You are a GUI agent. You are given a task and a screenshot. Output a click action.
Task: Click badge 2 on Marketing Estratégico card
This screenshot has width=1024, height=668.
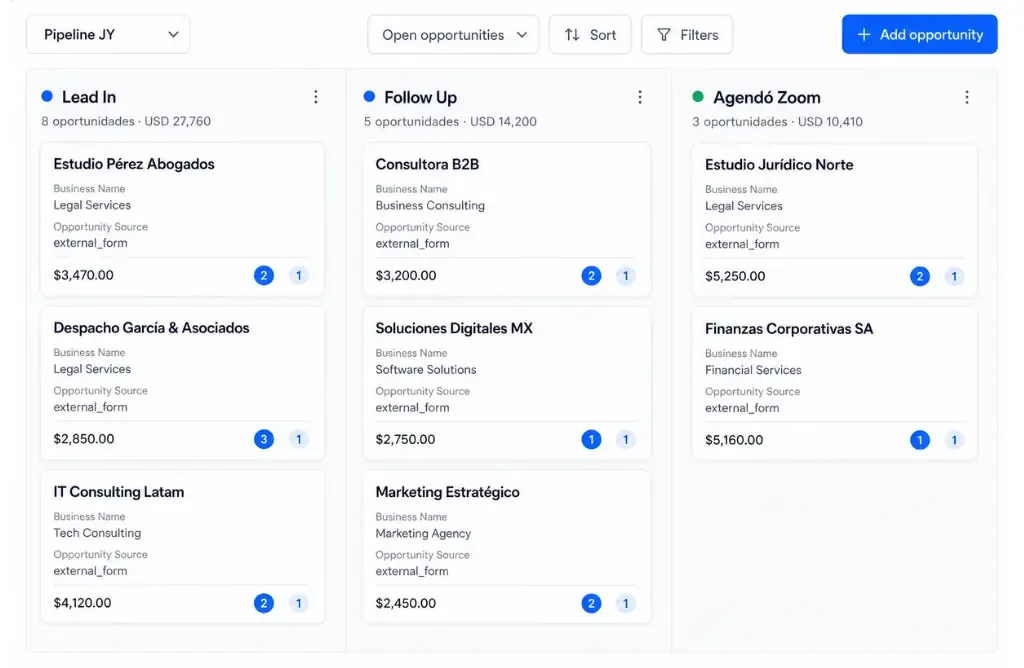click(591, 604)
